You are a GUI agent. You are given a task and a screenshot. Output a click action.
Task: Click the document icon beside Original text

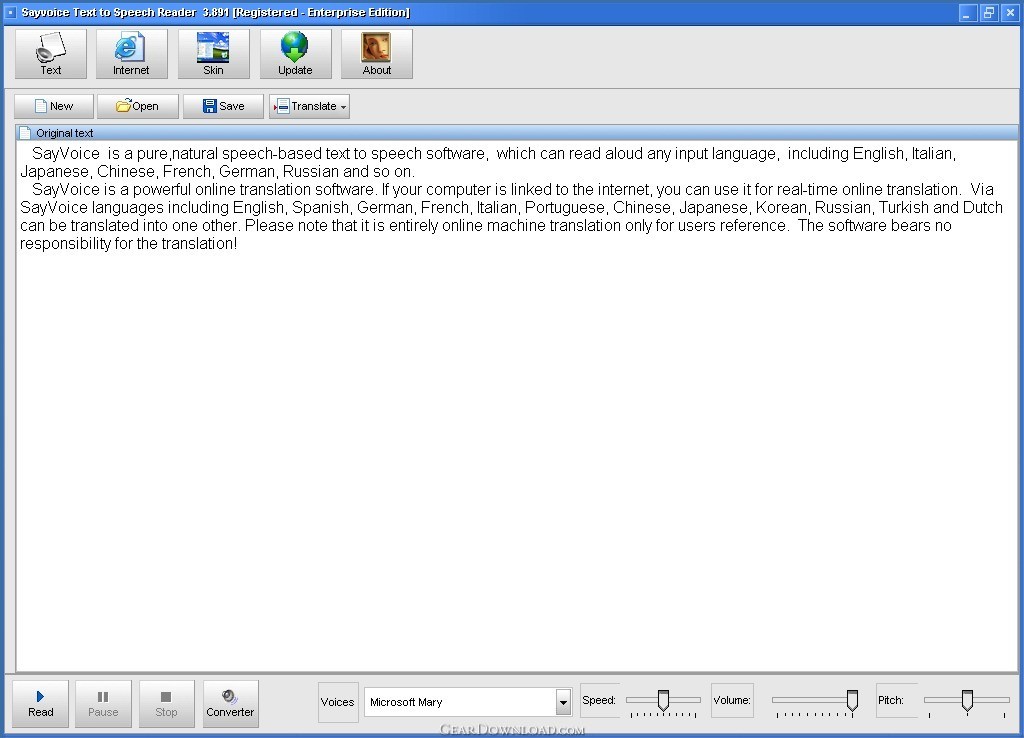coord(25,133)
